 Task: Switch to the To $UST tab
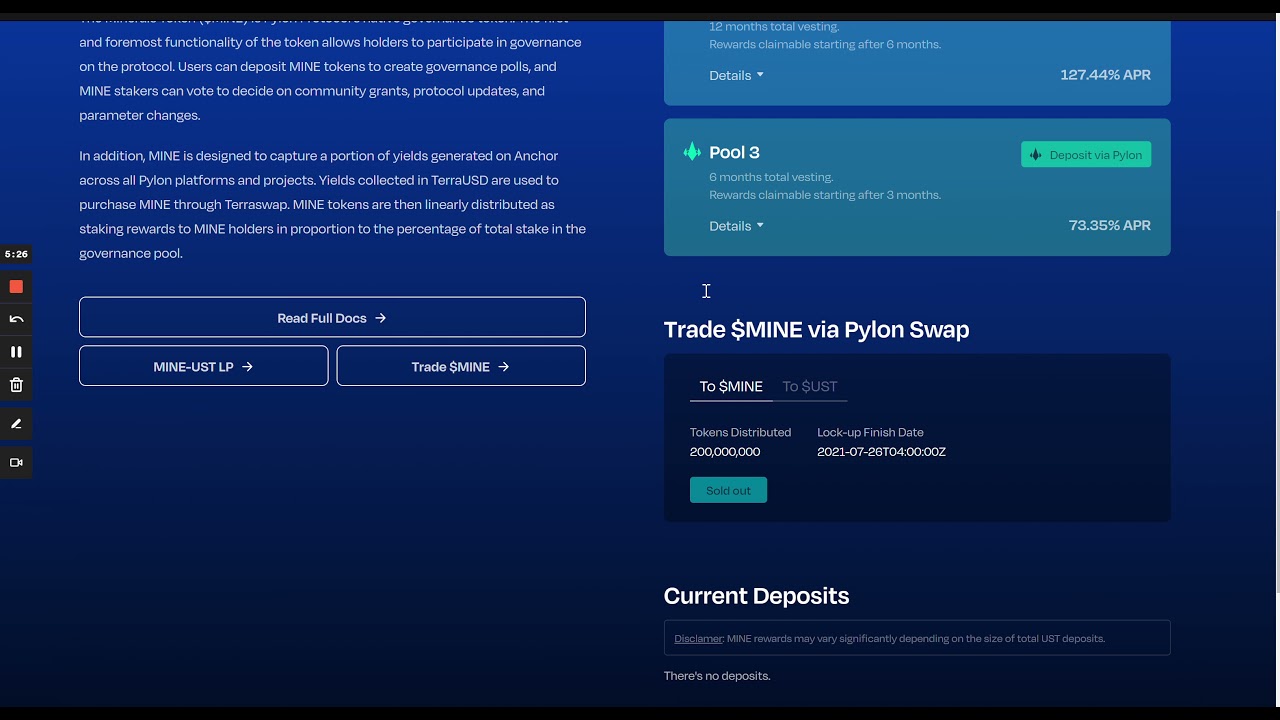(x=810, y=386)
